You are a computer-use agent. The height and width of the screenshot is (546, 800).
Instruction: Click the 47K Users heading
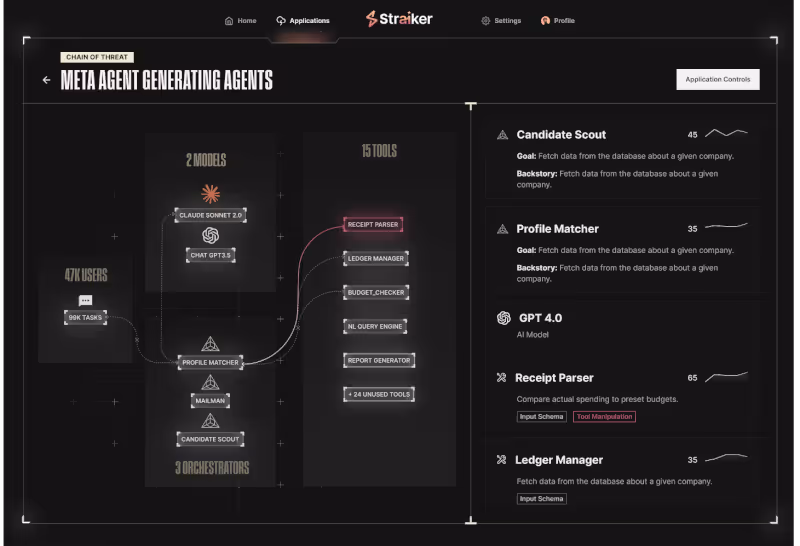click(86, 276)
